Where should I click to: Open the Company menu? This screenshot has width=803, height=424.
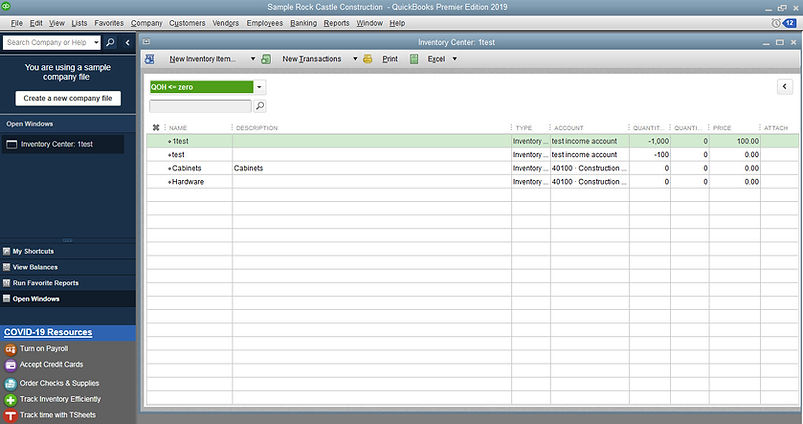click(146, 23)
